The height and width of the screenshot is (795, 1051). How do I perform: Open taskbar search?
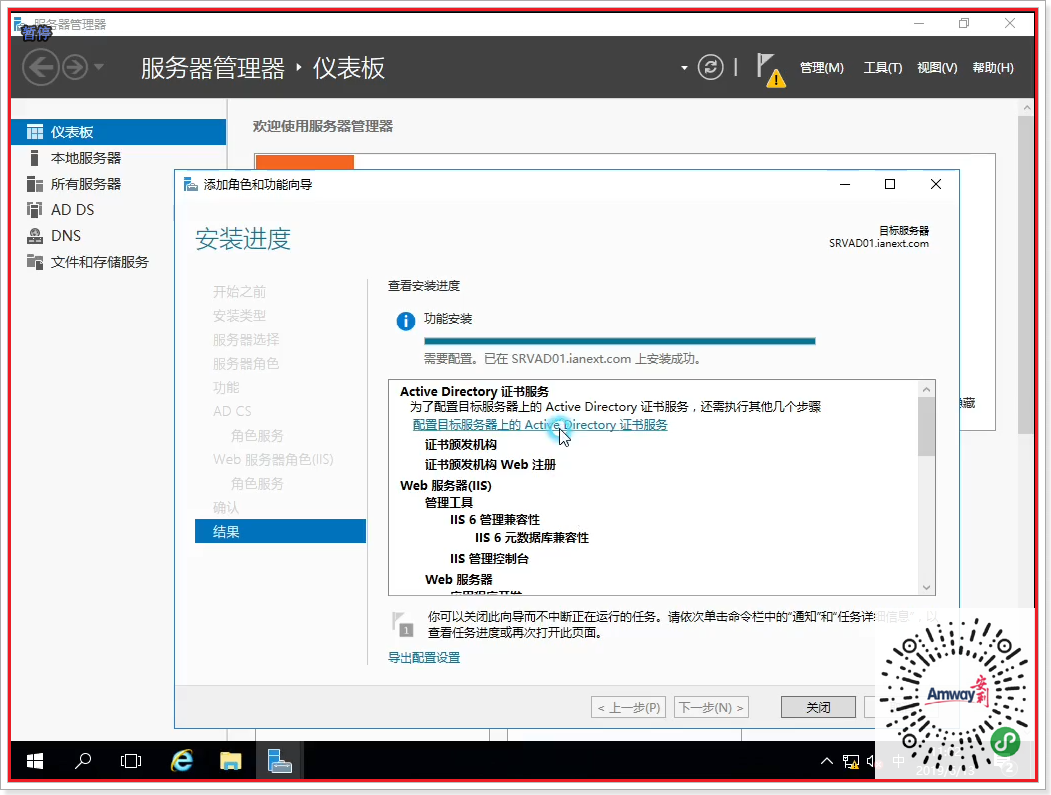point(83,761)
